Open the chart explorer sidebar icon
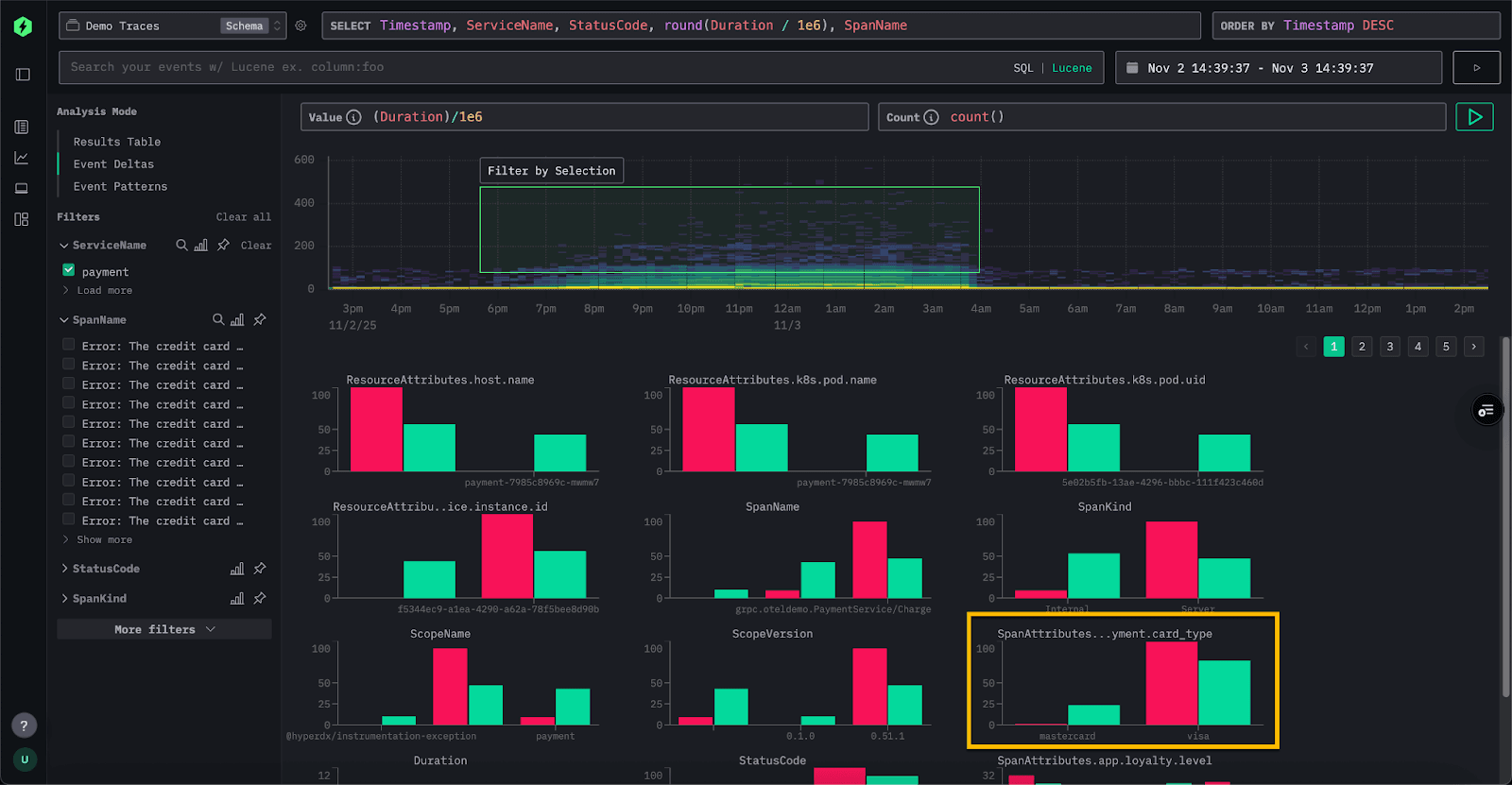Screen dimensions: 1512x785 tap(22, 158)
